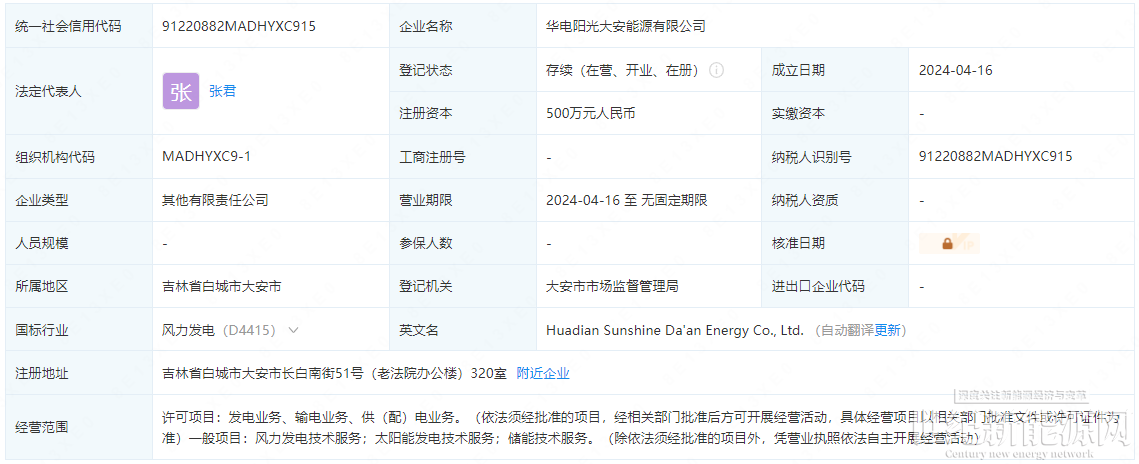Click the 风力发电 industry name
The image size is (1139, 464).
pyautogui.click(x=188, y=330)
